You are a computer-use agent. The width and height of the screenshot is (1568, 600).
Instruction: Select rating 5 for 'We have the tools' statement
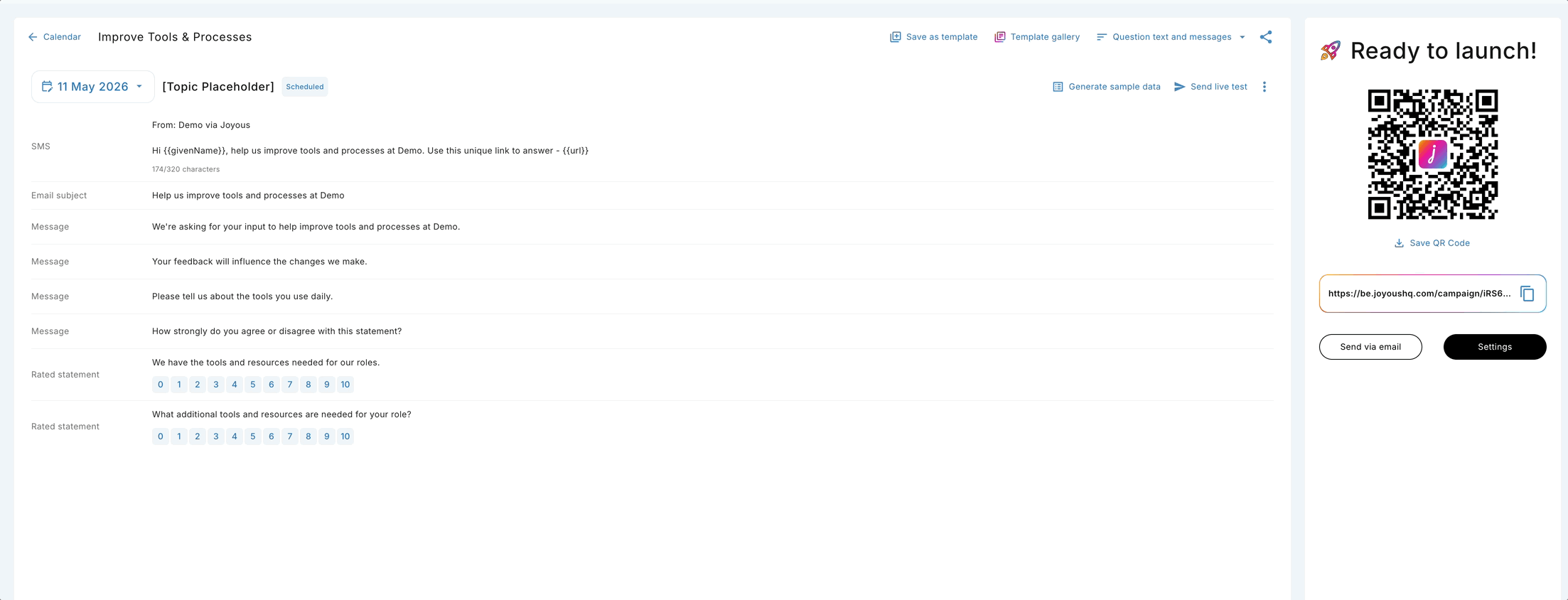[253, 385]
